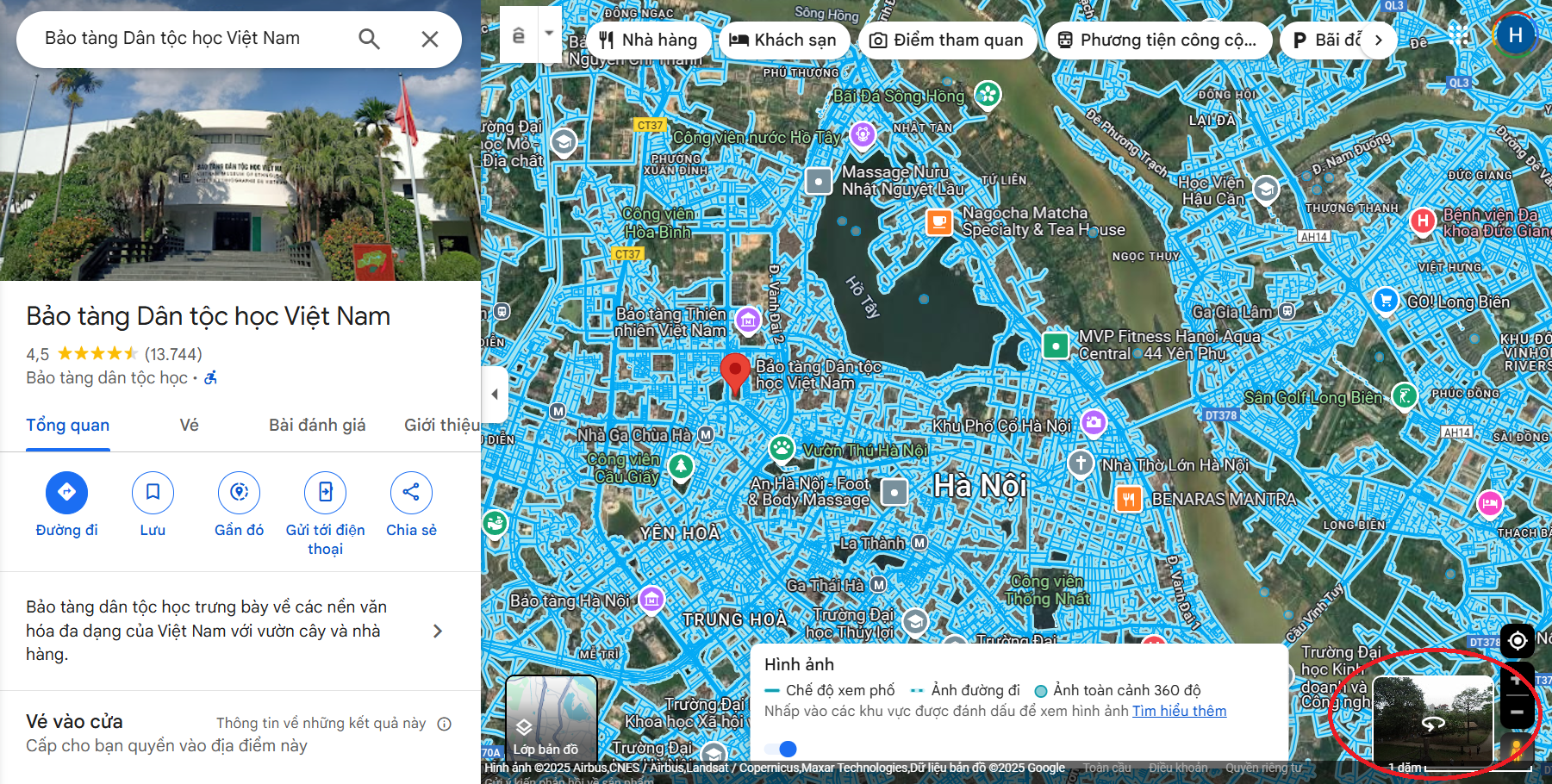Open the input method dropdown arrow

[549, 34]
